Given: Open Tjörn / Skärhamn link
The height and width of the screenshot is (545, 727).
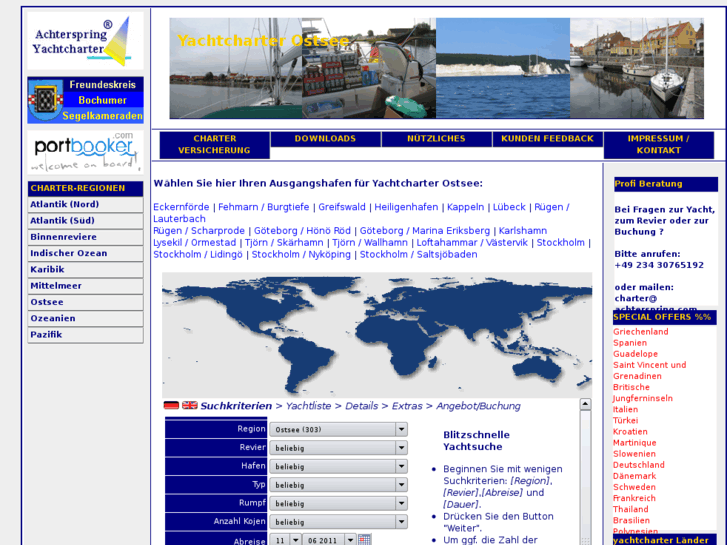Looking at the screenshot, I should point(284,243).
